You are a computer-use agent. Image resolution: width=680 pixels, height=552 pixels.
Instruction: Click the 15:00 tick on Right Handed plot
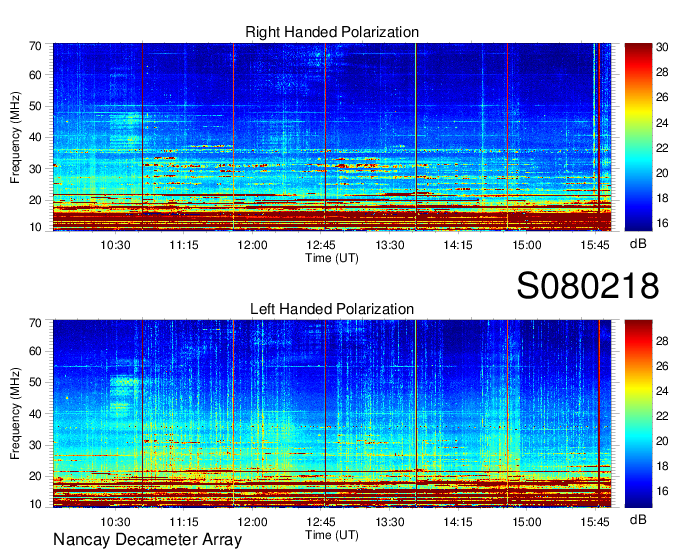(x=526, y=245)
